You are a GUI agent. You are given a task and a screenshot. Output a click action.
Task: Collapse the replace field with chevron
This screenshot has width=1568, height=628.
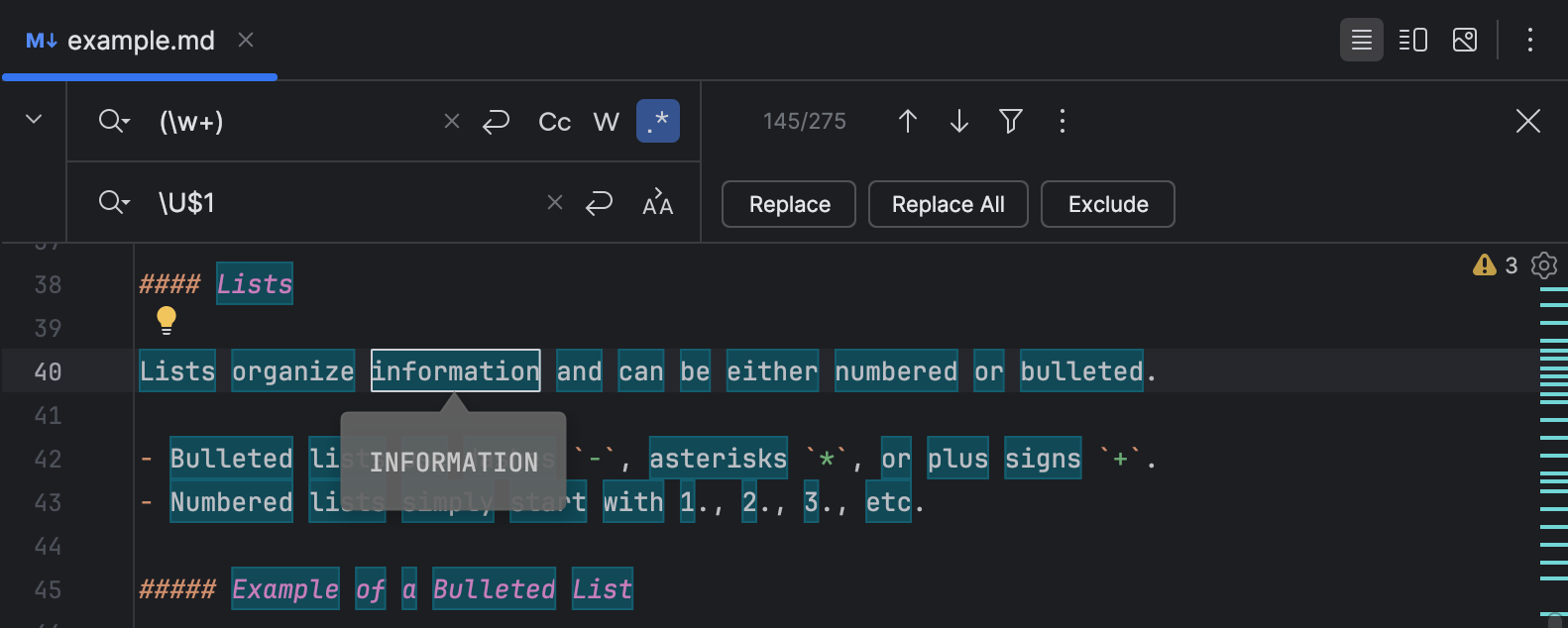[34, 120]
